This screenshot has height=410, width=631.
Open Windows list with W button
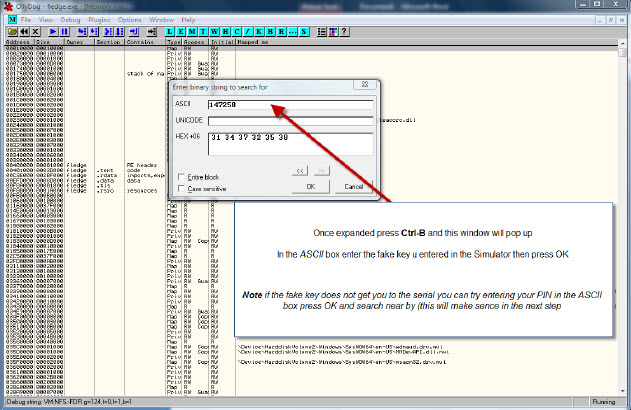coord(214,31)
